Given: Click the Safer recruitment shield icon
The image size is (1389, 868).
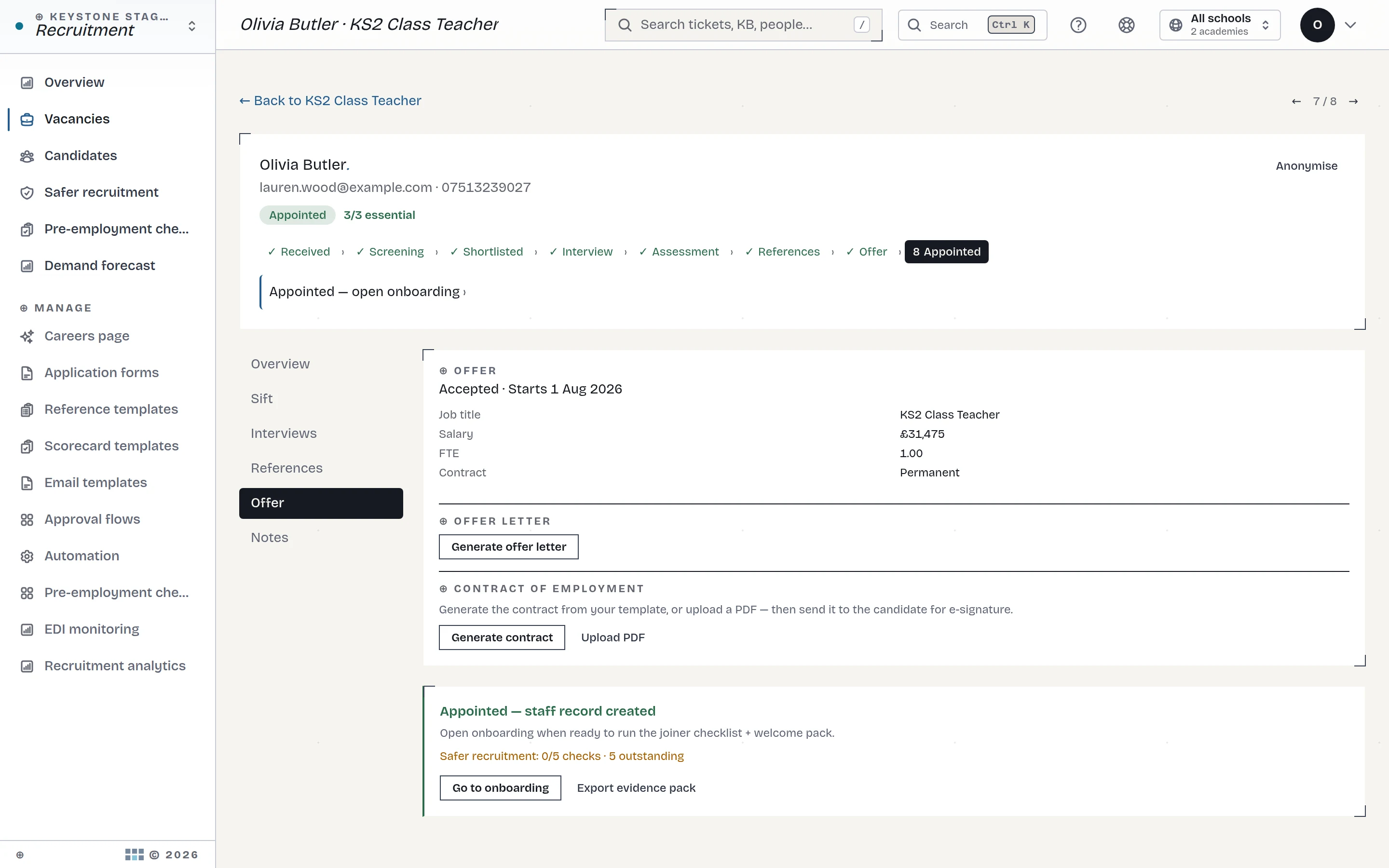Looking at the screenshot, I should [x=27, y=193].
